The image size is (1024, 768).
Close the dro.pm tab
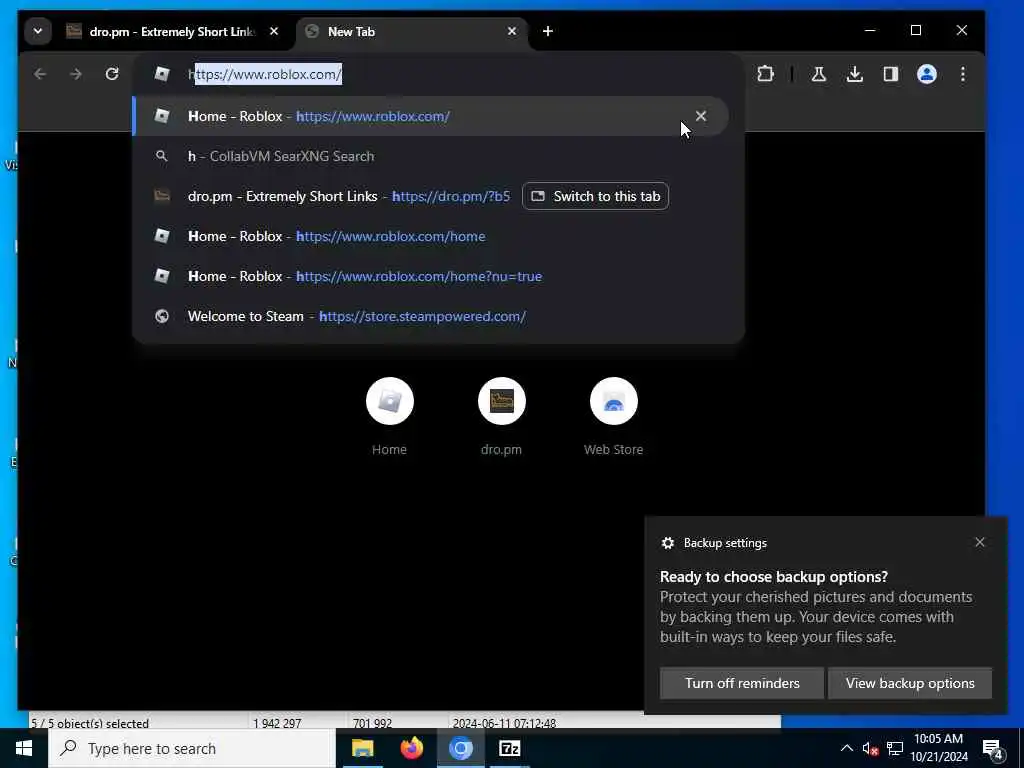click(x=274, y=31)
